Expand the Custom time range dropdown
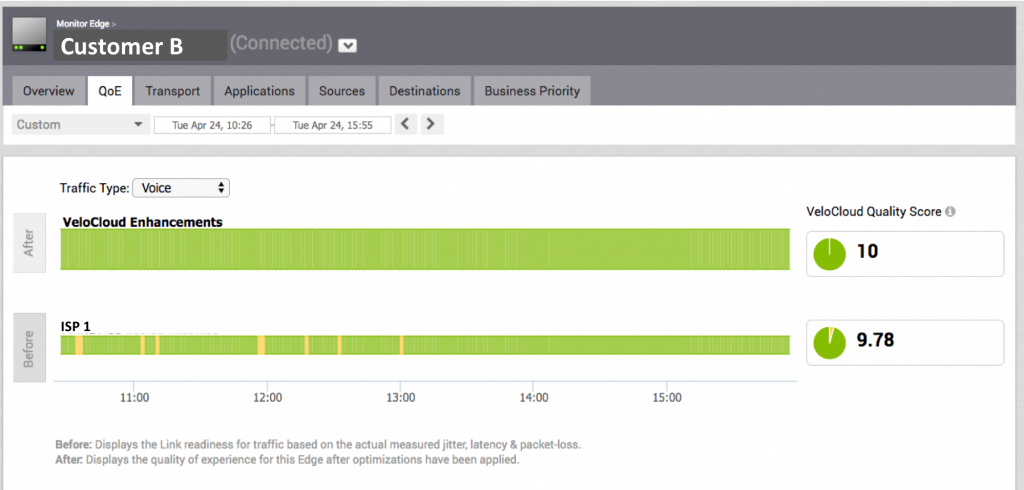This screenshot has width=1024, height=490. [x=81, y=125]
